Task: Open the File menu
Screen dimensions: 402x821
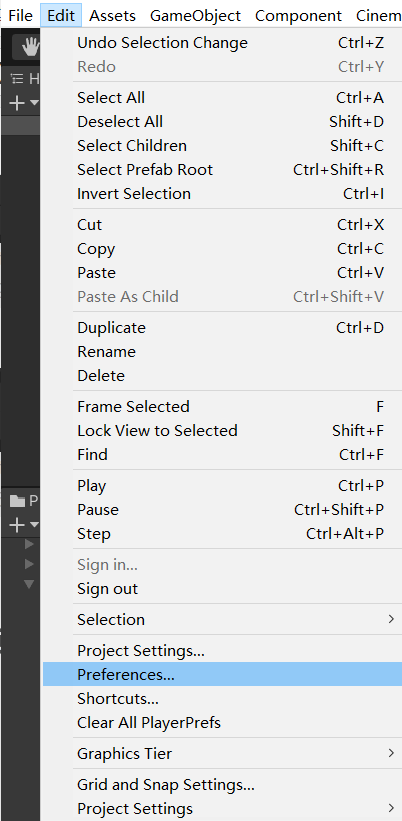Action: tap(20, 15)
